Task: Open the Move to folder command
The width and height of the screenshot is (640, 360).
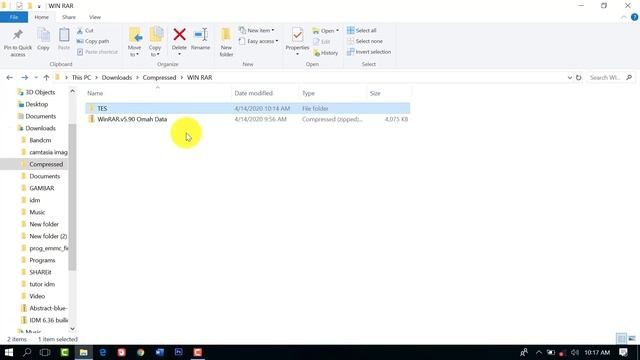Action: click(x=135, y=42)
